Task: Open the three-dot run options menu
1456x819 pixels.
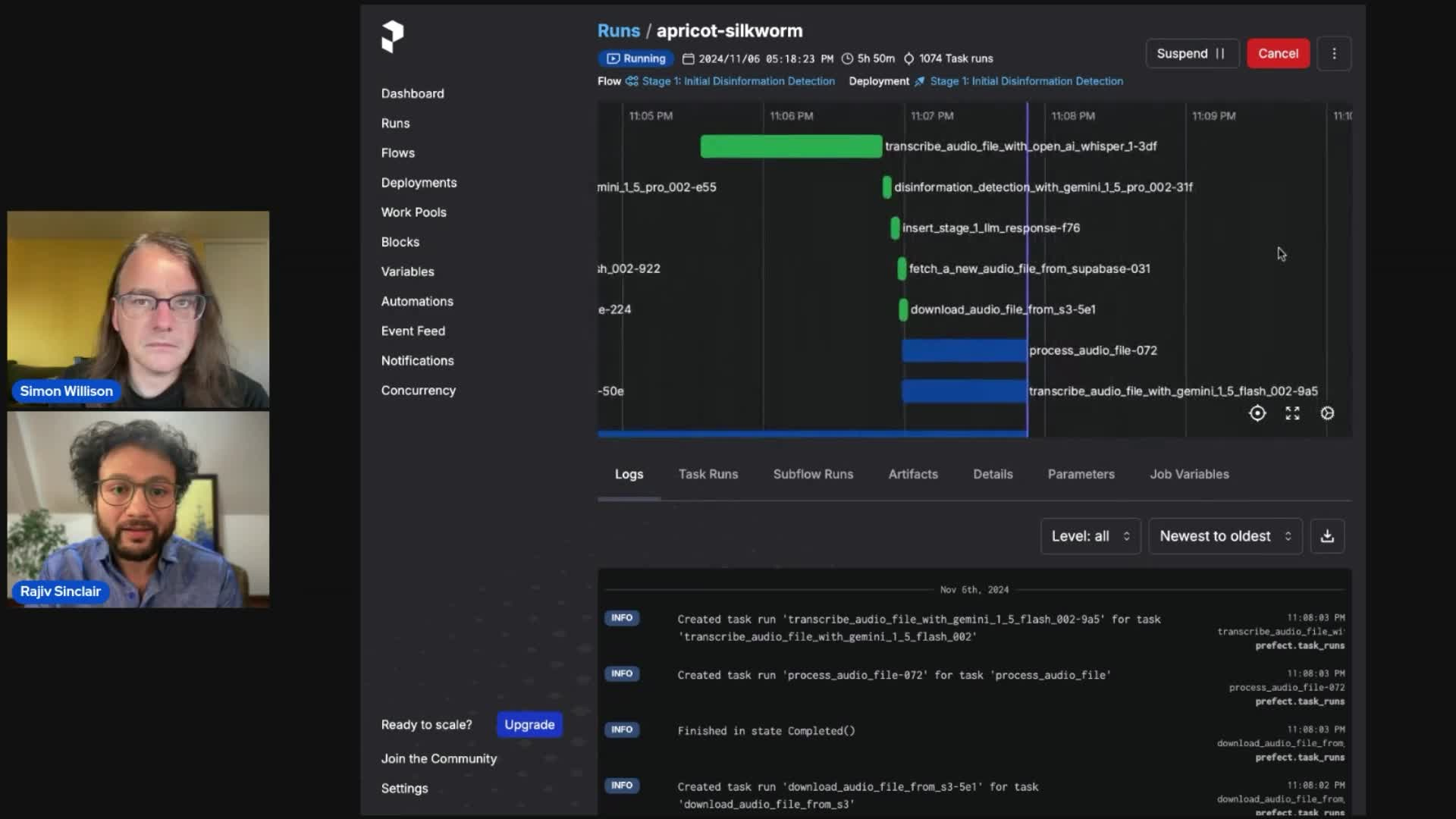Action: (1334, 54)
